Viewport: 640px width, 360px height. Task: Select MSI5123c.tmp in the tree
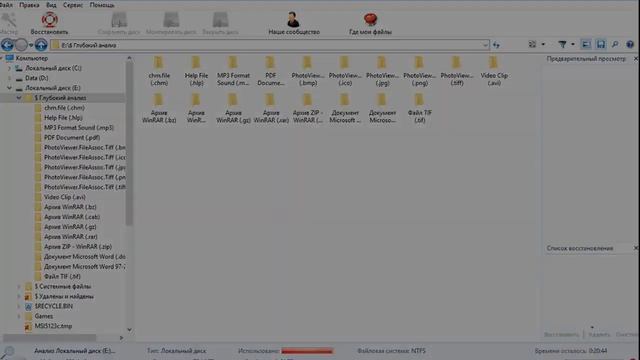[x=53, y=326]
